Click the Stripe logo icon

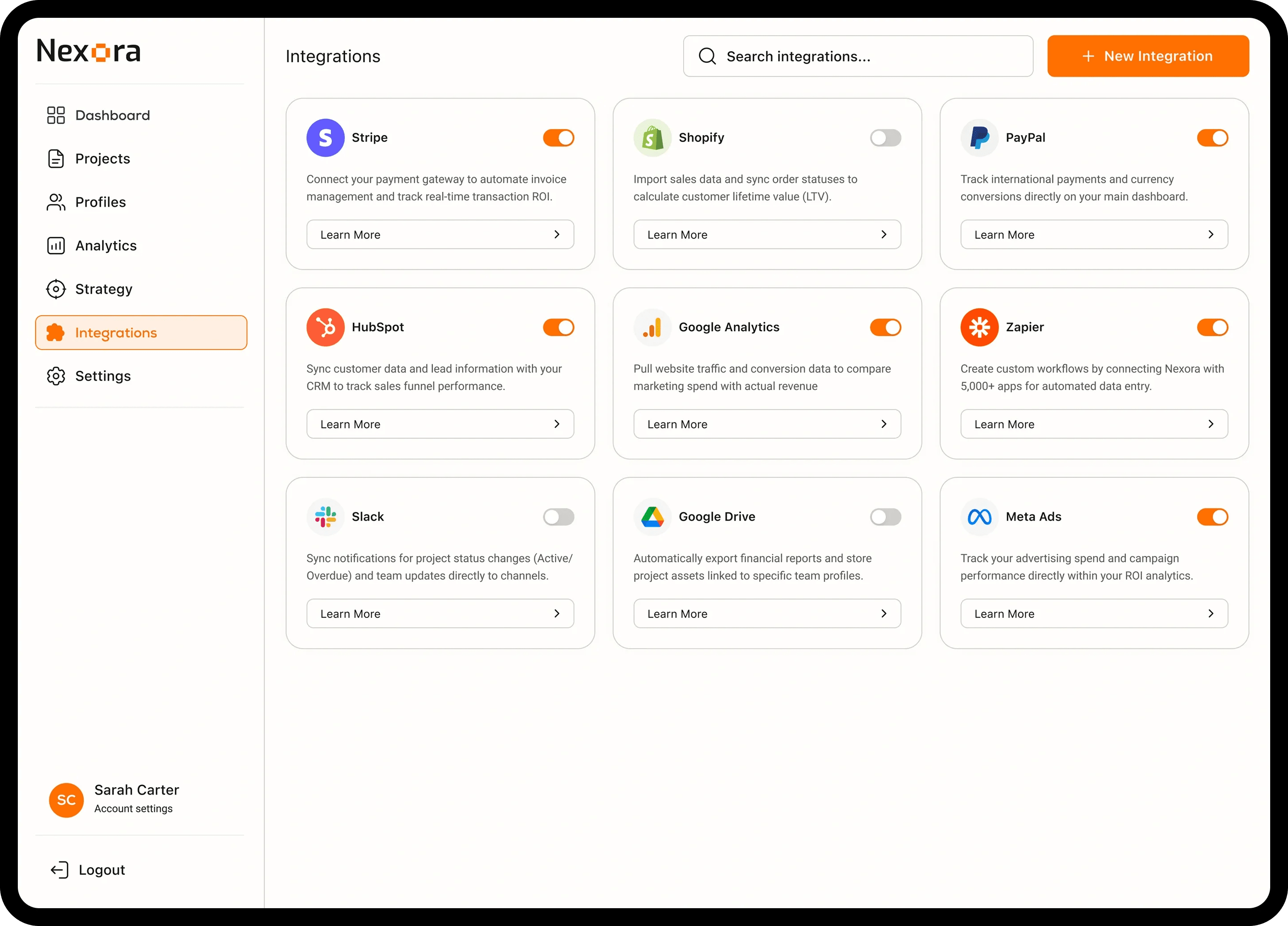click(326, 138)
